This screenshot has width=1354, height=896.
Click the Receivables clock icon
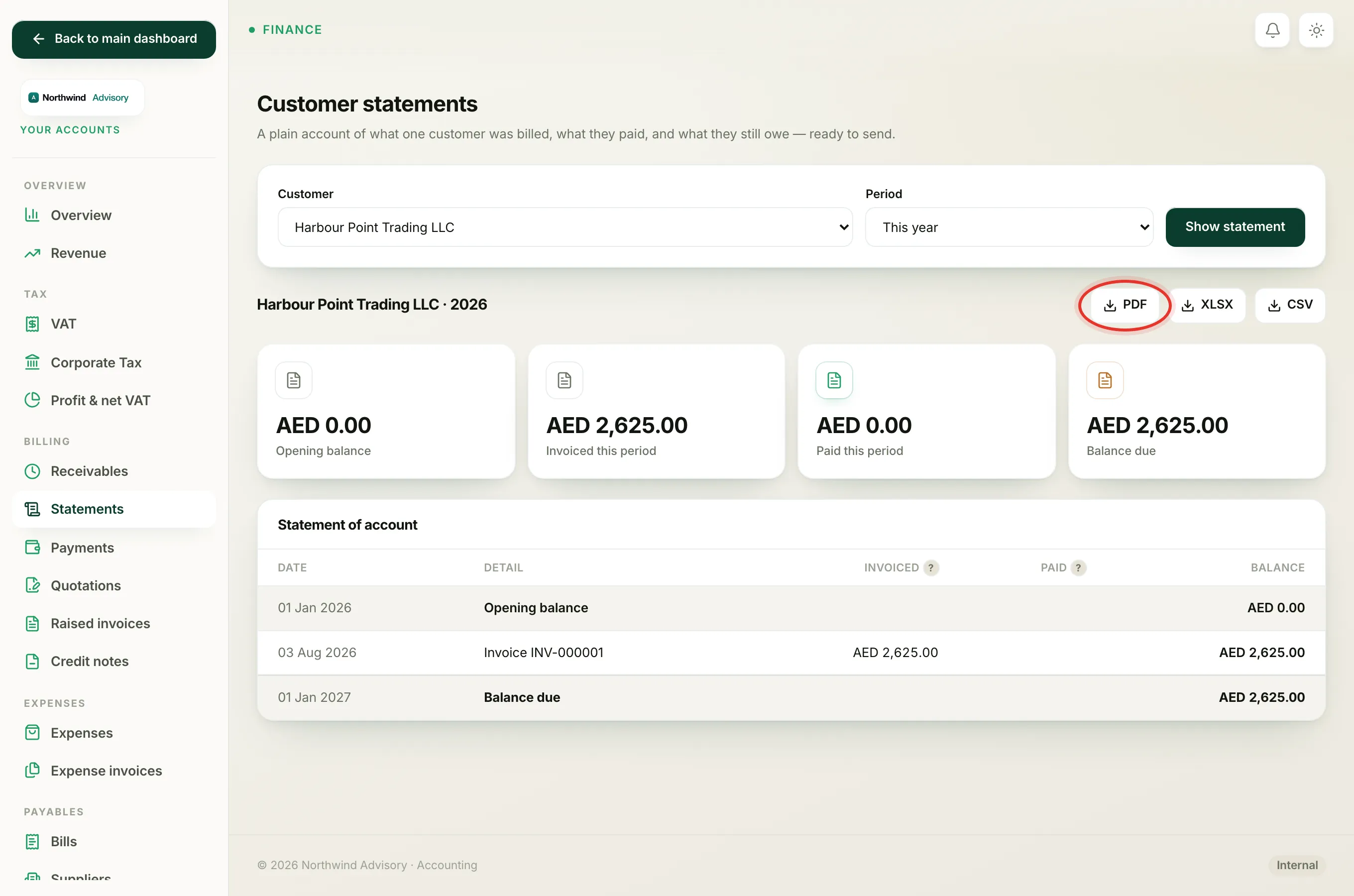[x=32, y=471]
